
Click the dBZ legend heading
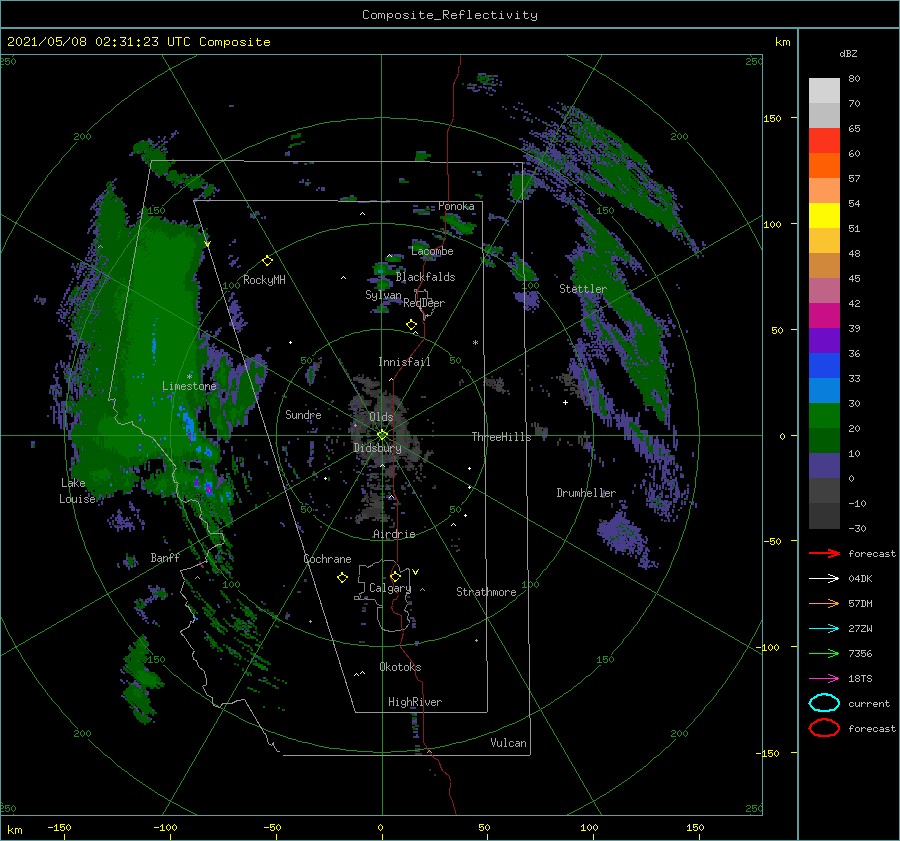click(848, 53)
